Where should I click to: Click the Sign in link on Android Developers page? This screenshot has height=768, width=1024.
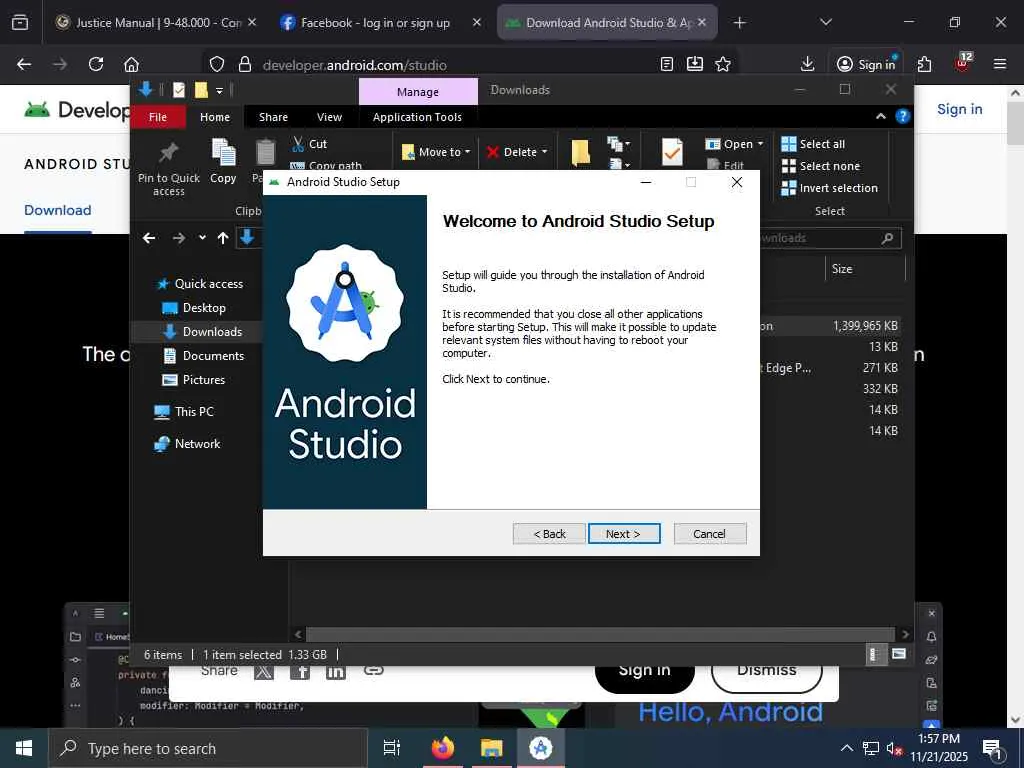coord(959,109)
